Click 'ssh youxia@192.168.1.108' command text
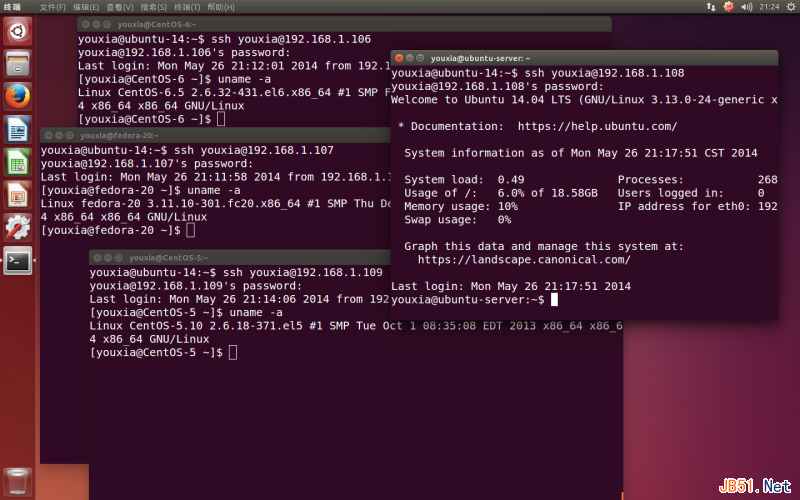 tap(605, 73)
